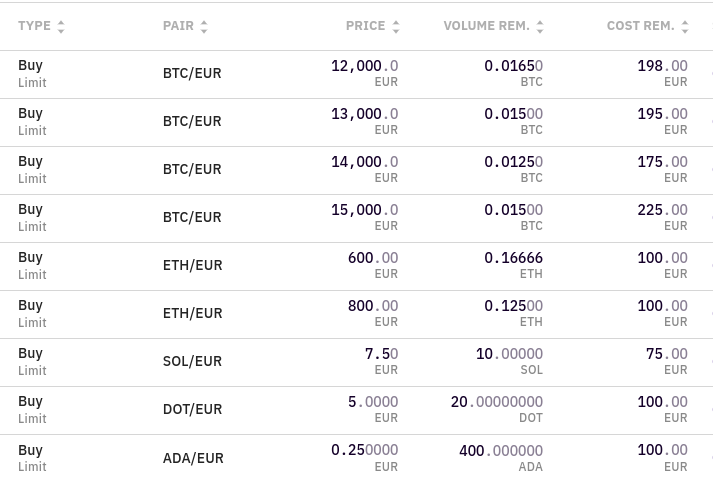
Task: Click the ADA/EUR pair name
Action: tap(193, 458)
